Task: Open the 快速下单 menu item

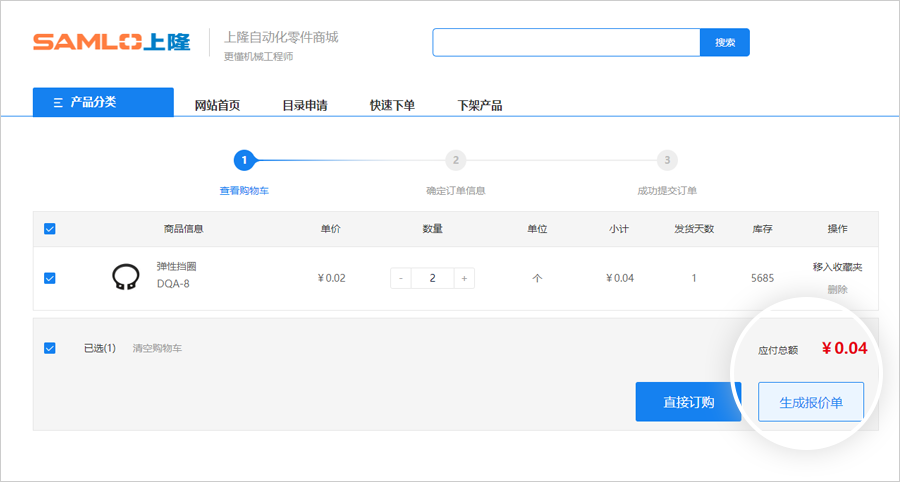Action: pos(392,105)
